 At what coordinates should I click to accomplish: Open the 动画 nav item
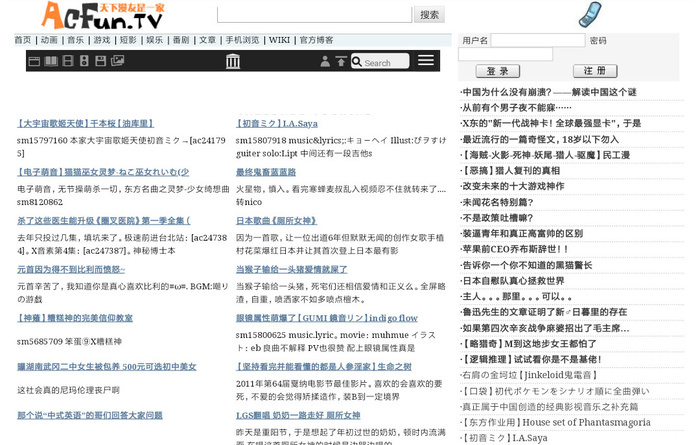coord(49,40)
